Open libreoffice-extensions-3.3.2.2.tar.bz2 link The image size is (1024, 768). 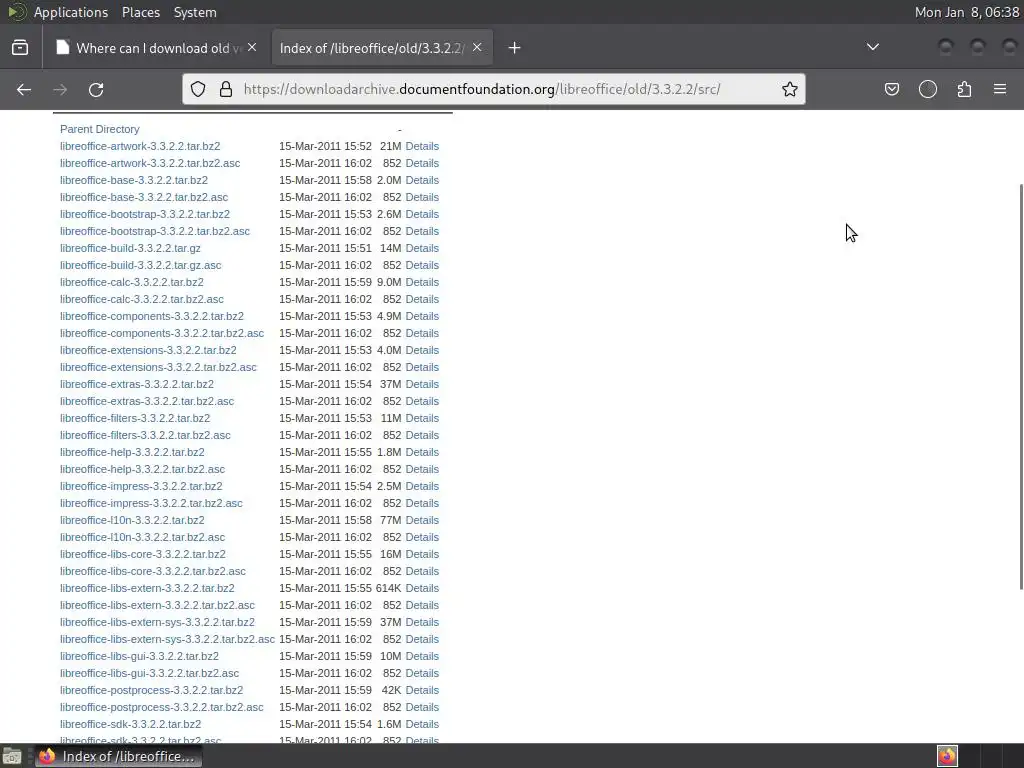click(148, 350)
